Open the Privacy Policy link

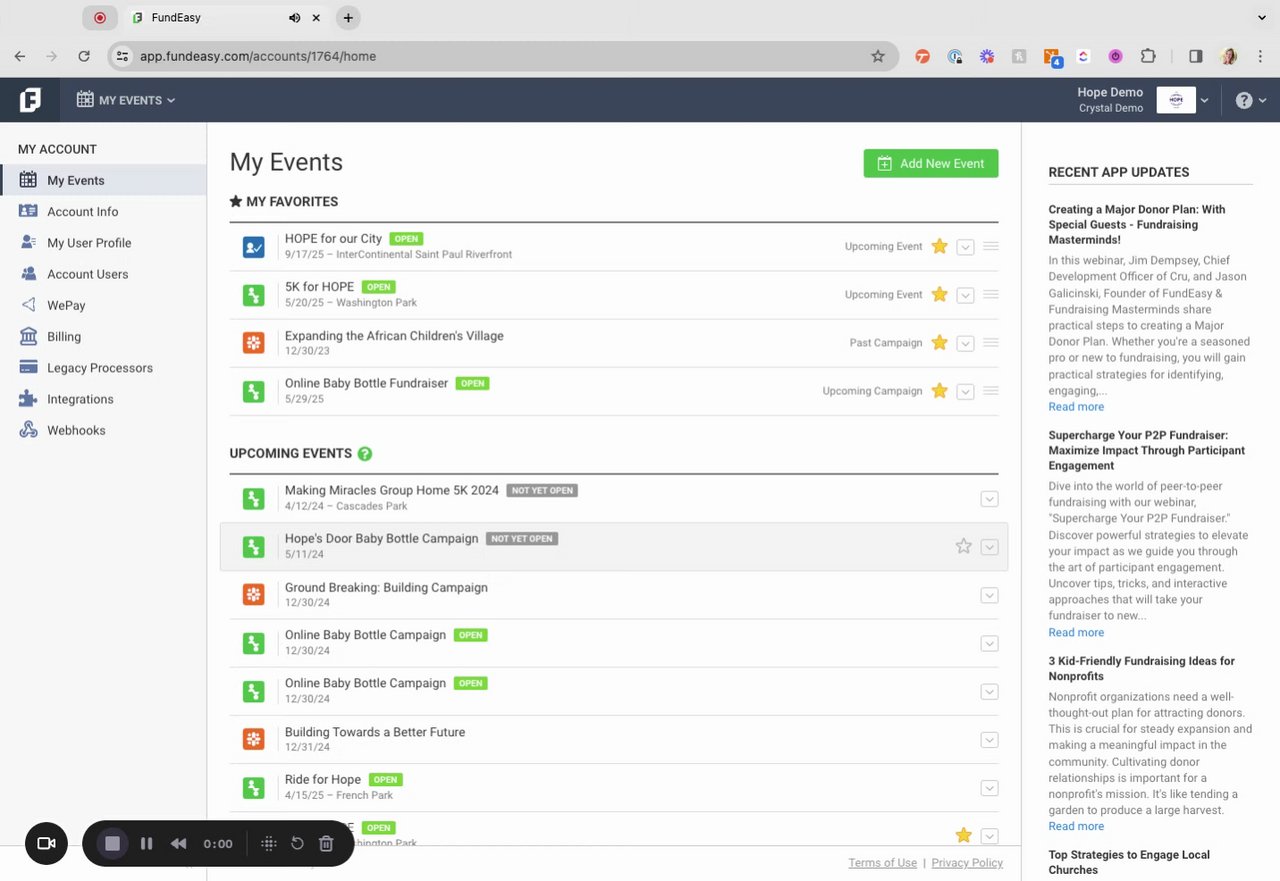point(967,863)
